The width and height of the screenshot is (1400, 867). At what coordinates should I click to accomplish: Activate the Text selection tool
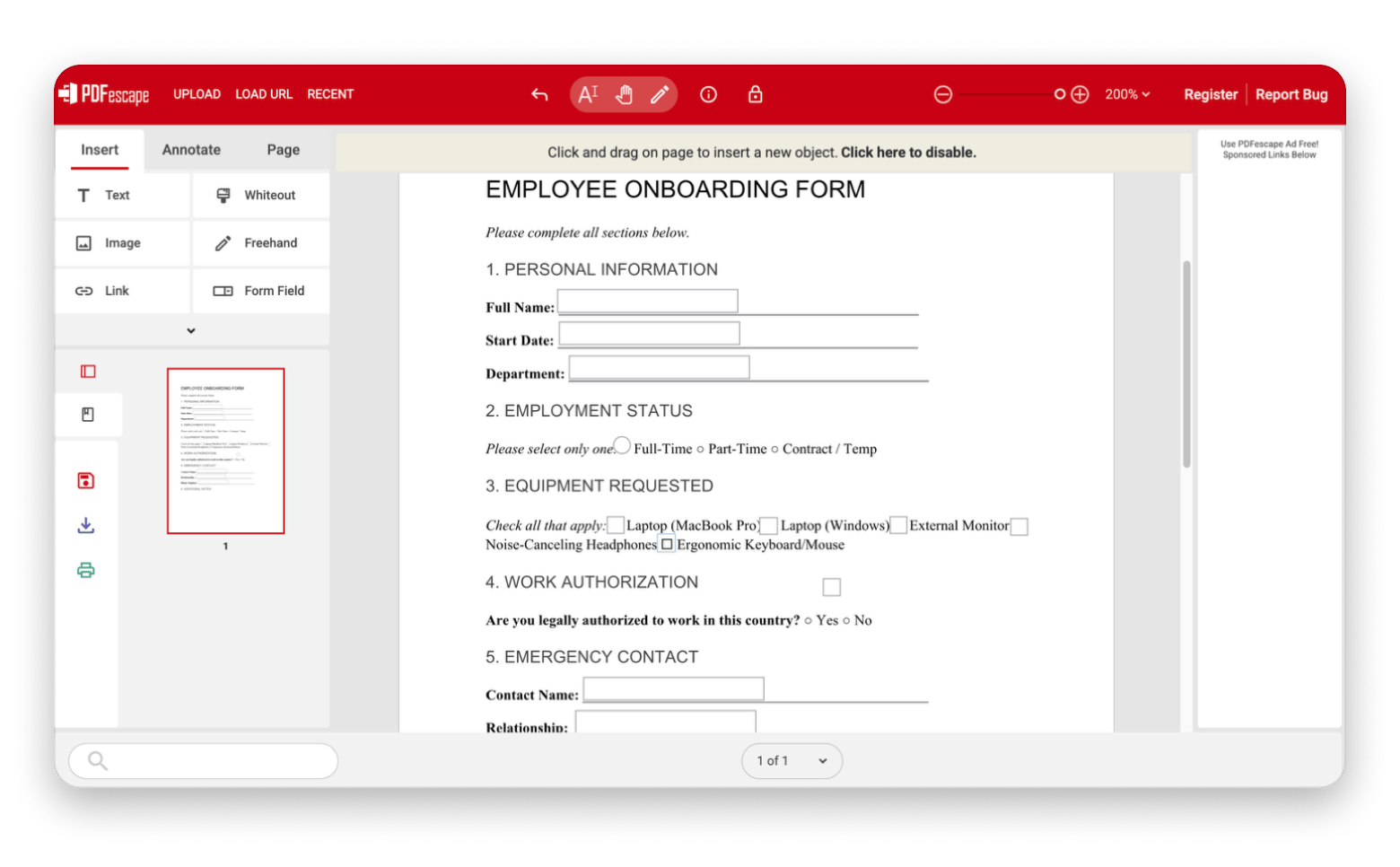pyautogui.click(x=588, y=94)
